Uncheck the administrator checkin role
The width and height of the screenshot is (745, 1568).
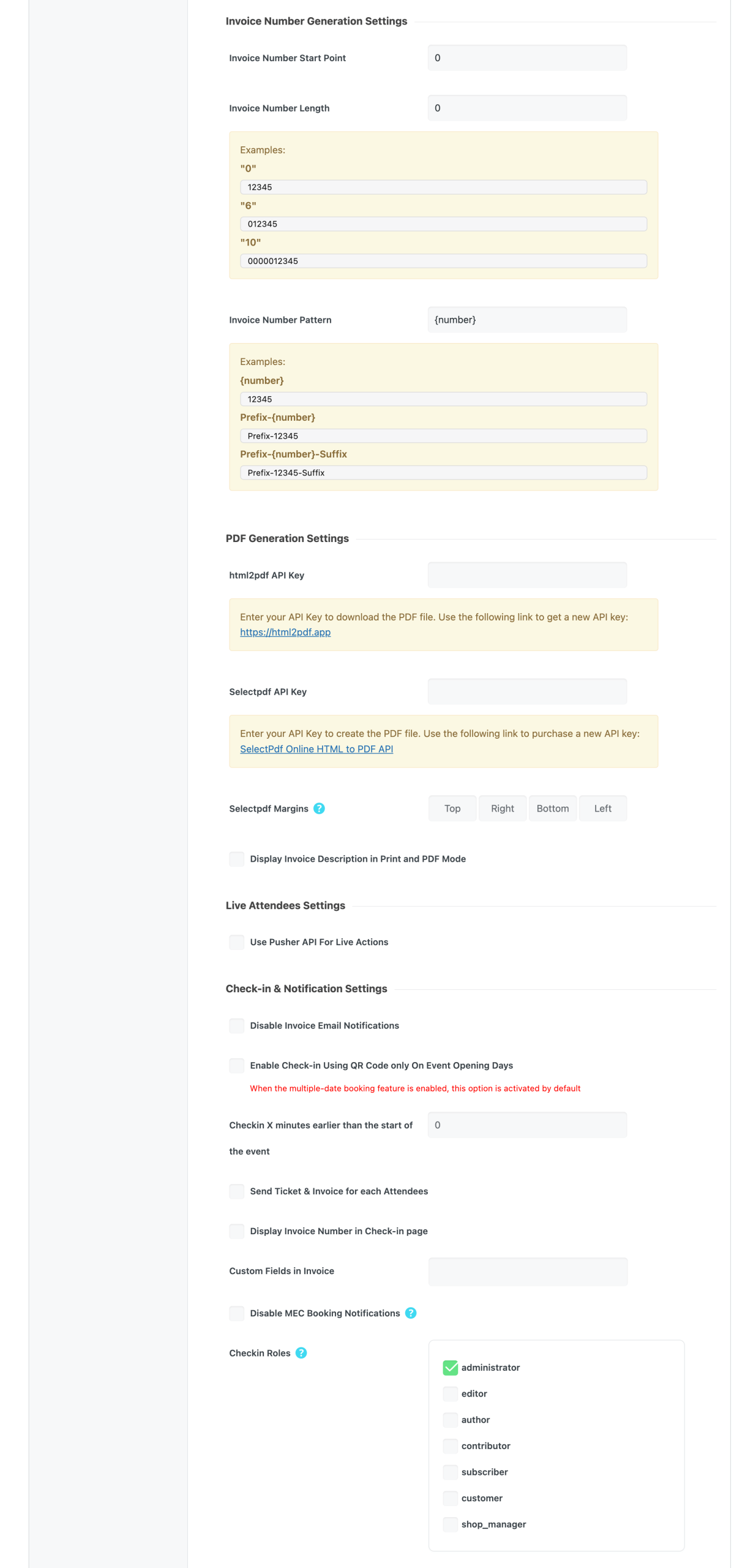[x=451, y=1367]
